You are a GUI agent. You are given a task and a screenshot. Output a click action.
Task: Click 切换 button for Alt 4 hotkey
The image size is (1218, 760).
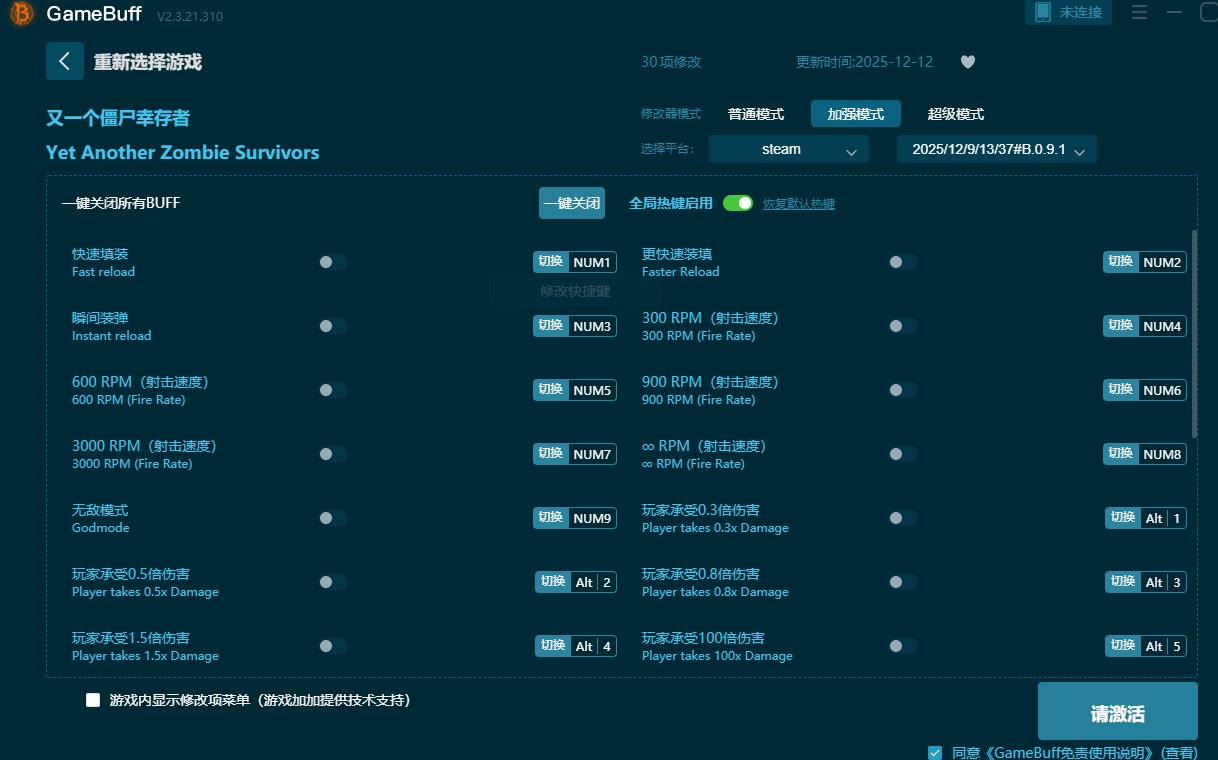click(x=553, y=646)
